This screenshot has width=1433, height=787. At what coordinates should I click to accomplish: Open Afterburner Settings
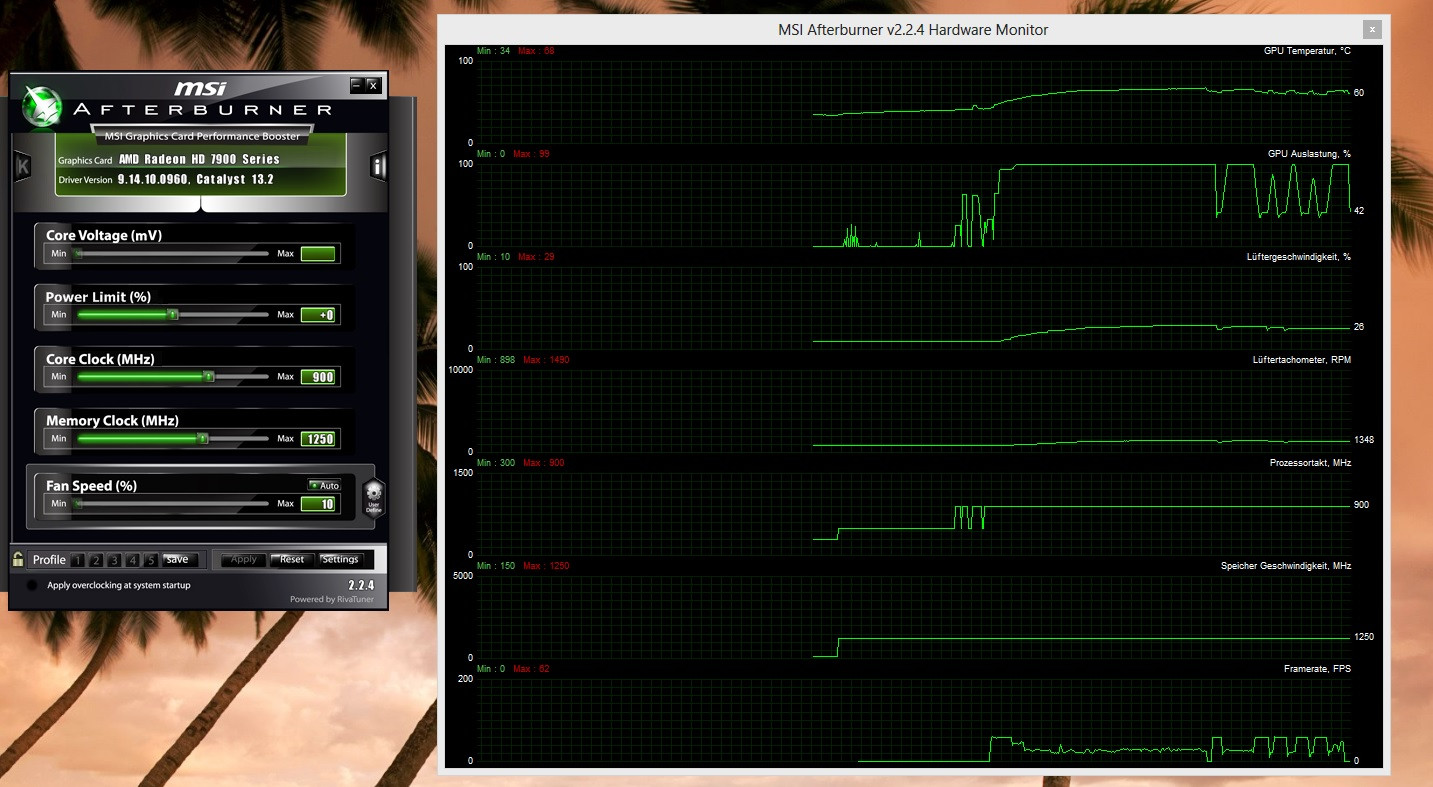tap(341, 559)
